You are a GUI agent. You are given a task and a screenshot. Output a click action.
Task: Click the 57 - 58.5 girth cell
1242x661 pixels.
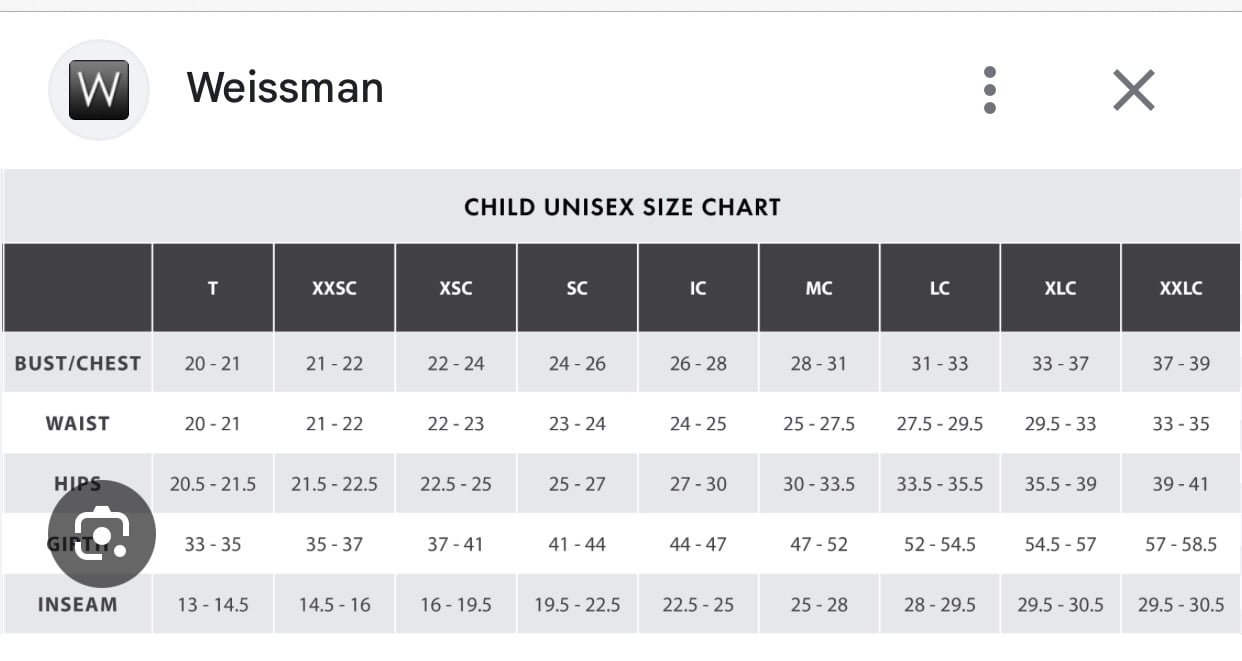tap(1181, 544)
